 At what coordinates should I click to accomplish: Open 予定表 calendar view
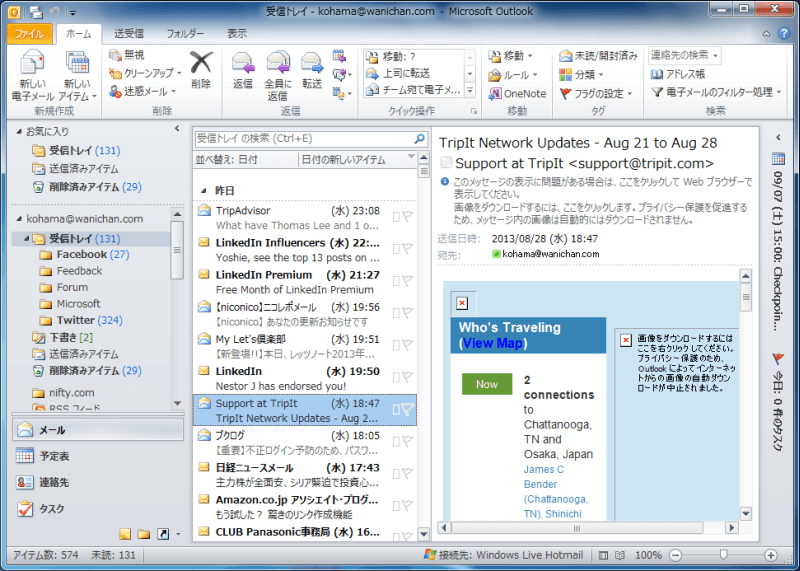97,456
